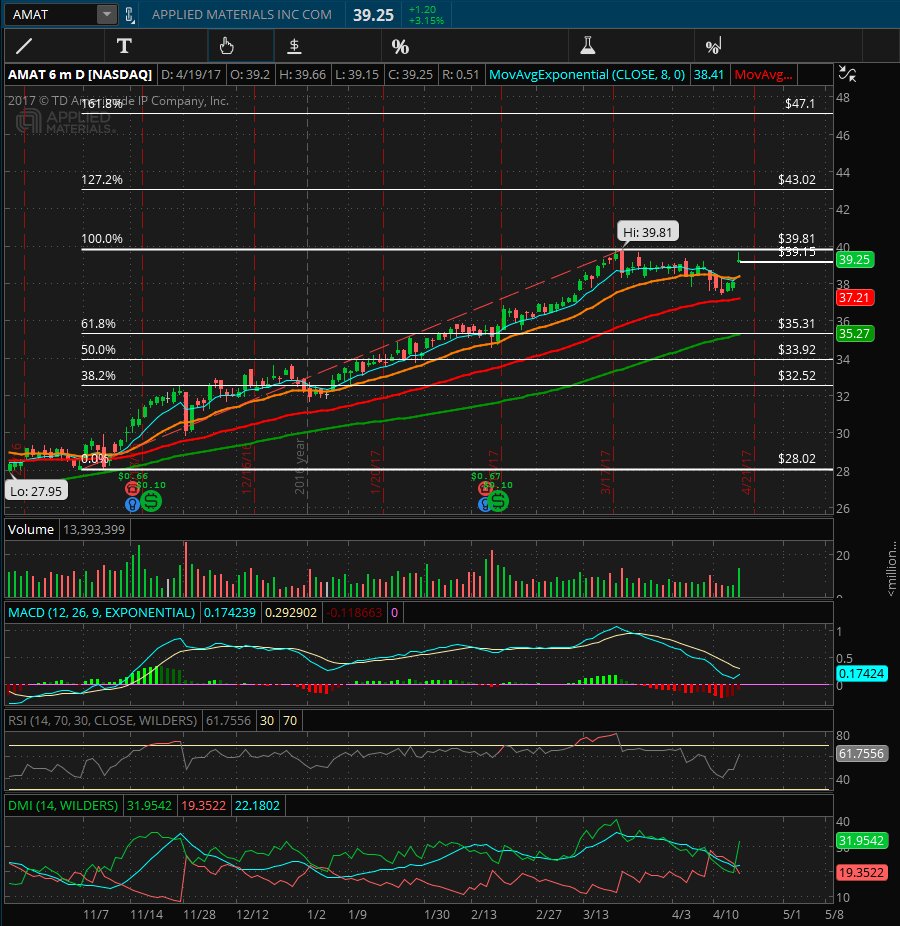Click the percent markup tool
Image resolution: width=900 pixels, height=926 pixels.
[x=401, y=45]
